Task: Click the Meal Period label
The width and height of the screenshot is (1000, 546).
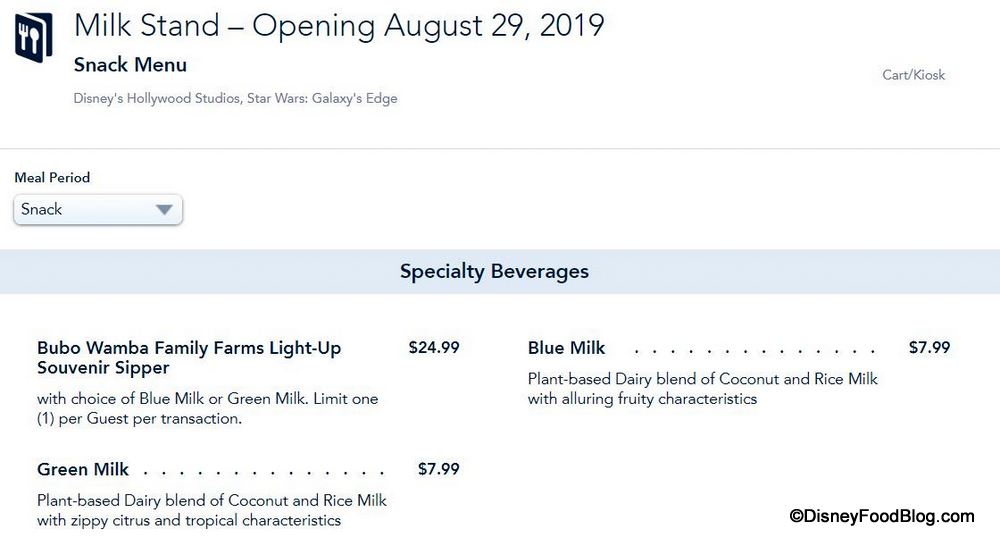Action: point(52,178)
